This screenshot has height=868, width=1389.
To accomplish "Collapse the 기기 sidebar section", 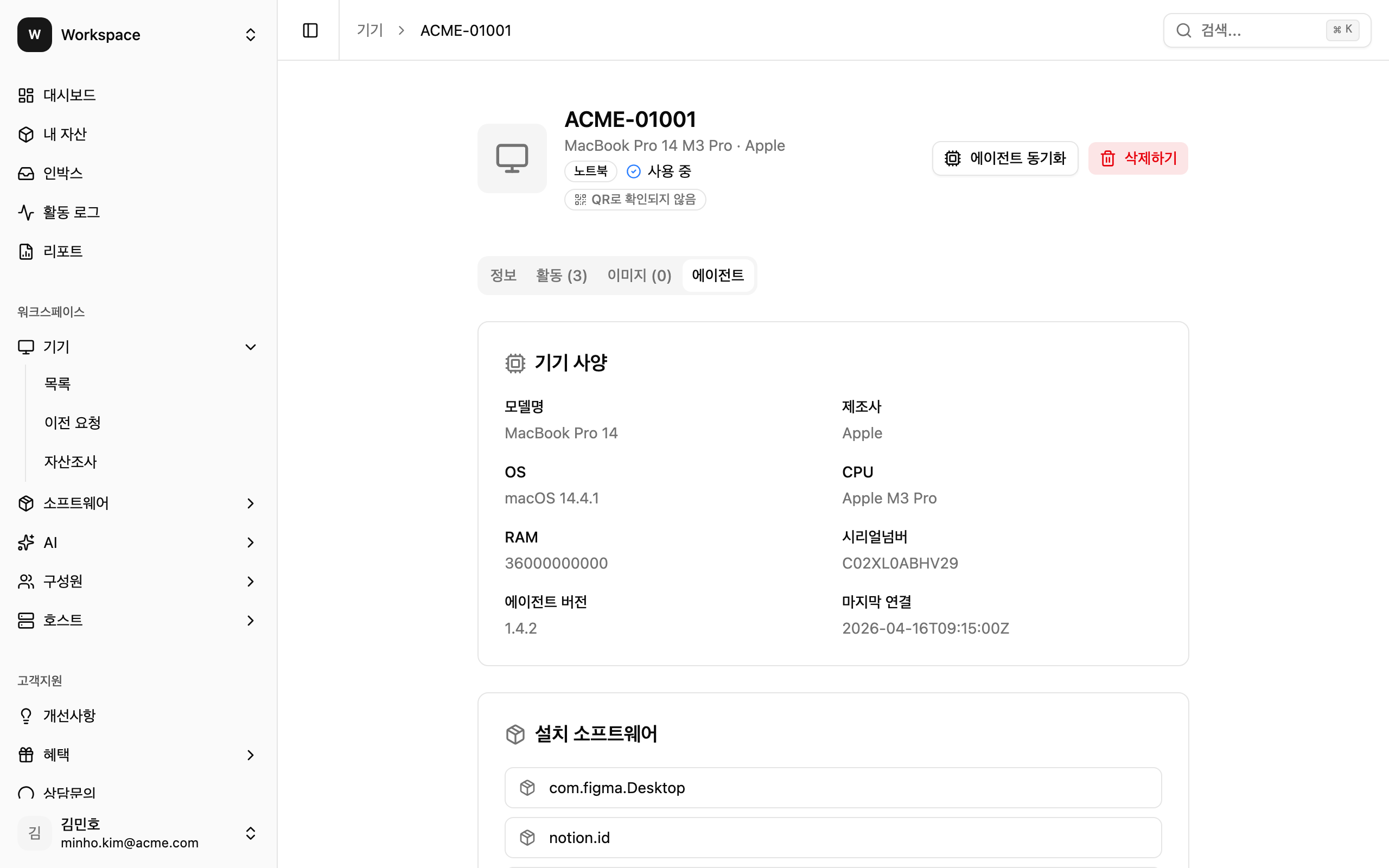I will tap(250, 347).
